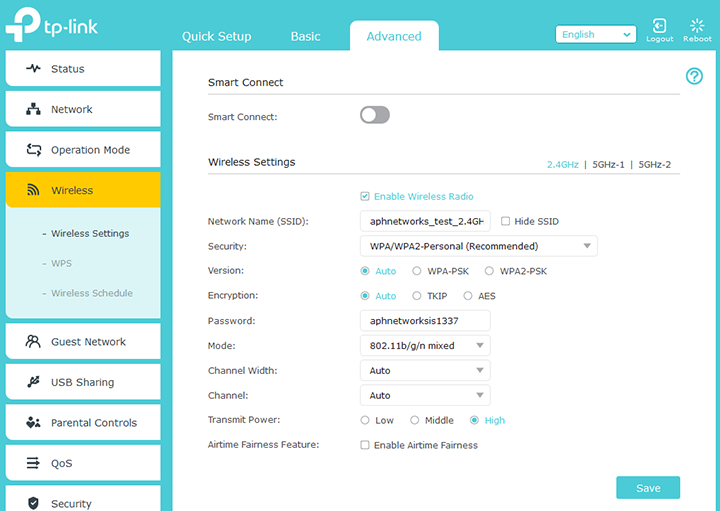The image size is (720, 511).
Task: Click the Password input field
Action: 424,321
